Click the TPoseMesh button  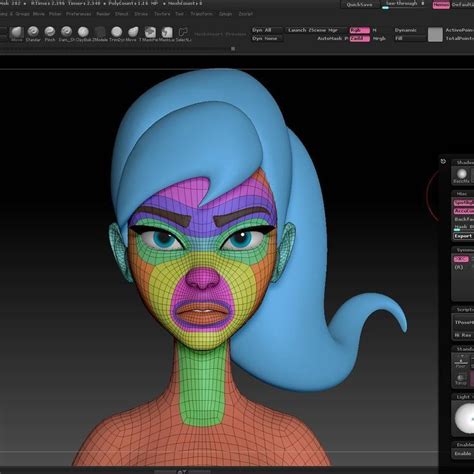(464, 322)
